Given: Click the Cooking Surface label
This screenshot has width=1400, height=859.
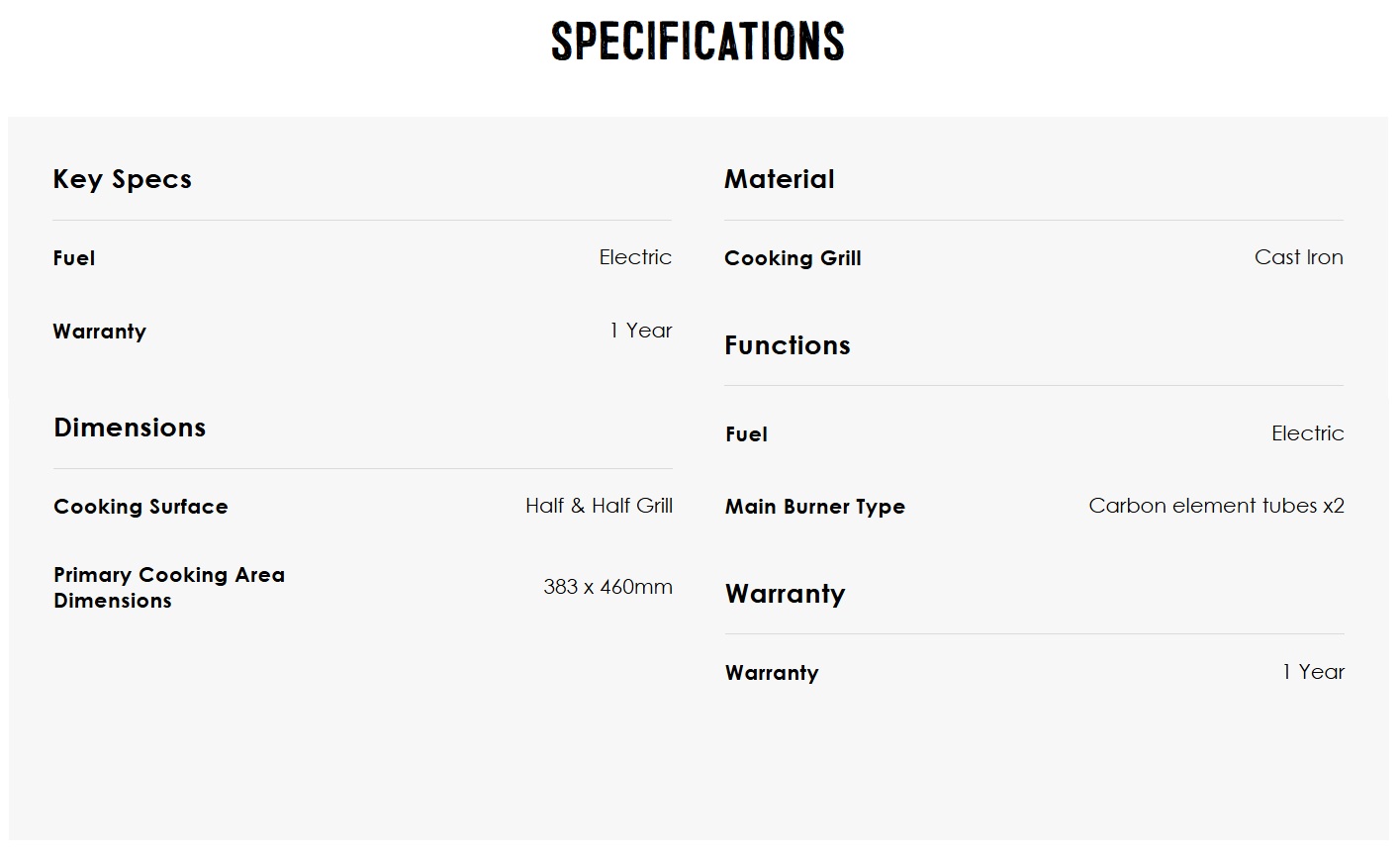Looking at the screenshot, I should (x=140, y=507).
